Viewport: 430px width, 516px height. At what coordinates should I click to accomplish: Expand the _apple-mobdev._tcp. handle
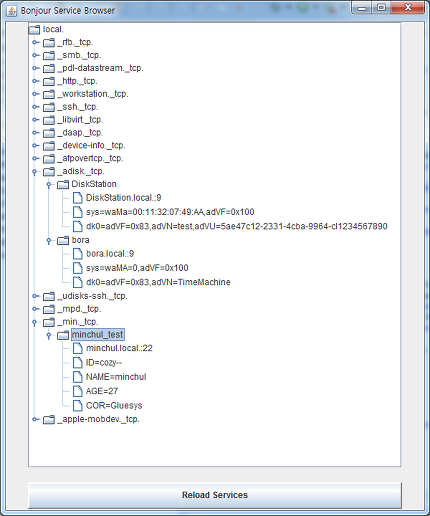pos(35,419)
